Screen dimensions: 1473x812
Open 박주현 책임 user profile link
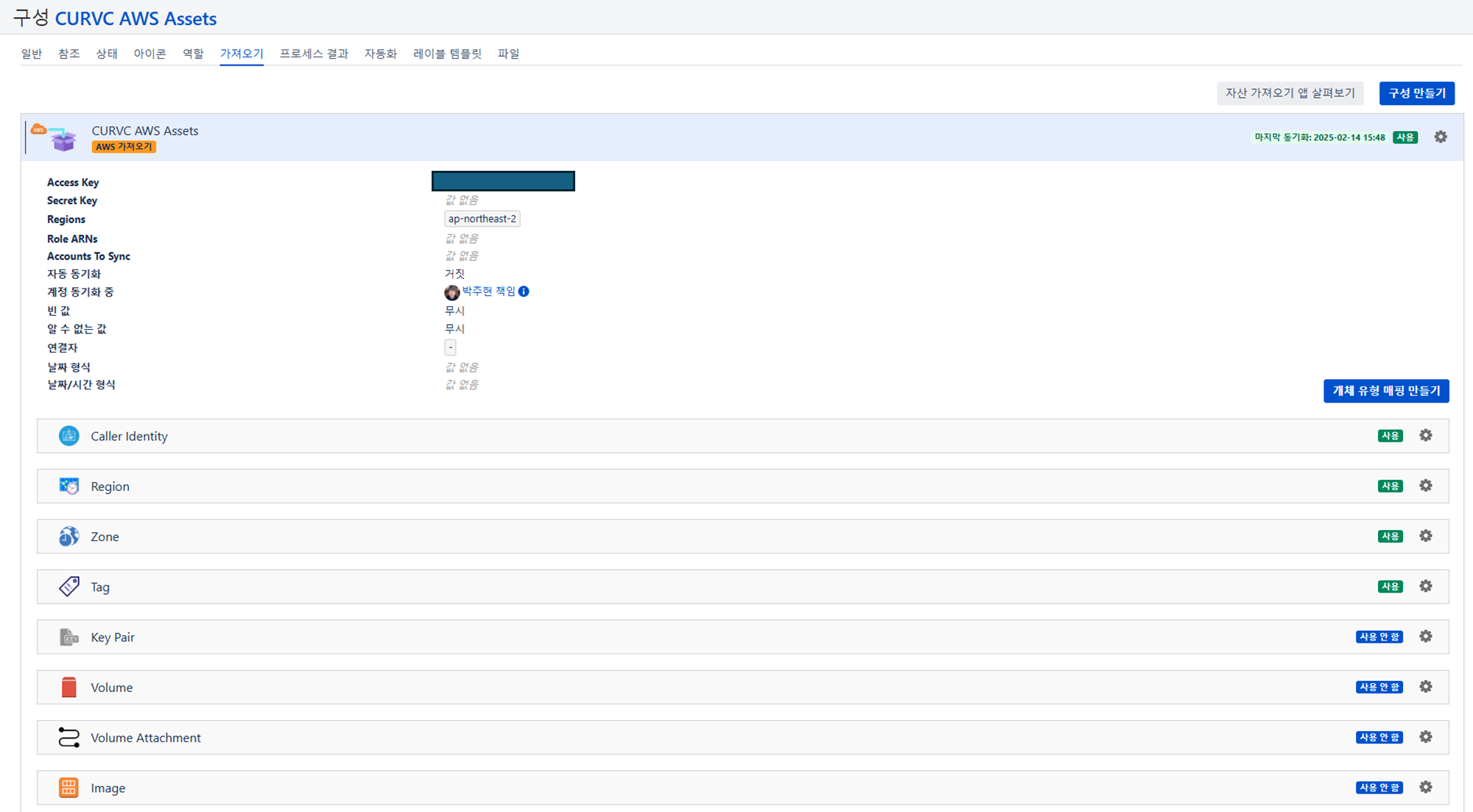click(489, 292)
